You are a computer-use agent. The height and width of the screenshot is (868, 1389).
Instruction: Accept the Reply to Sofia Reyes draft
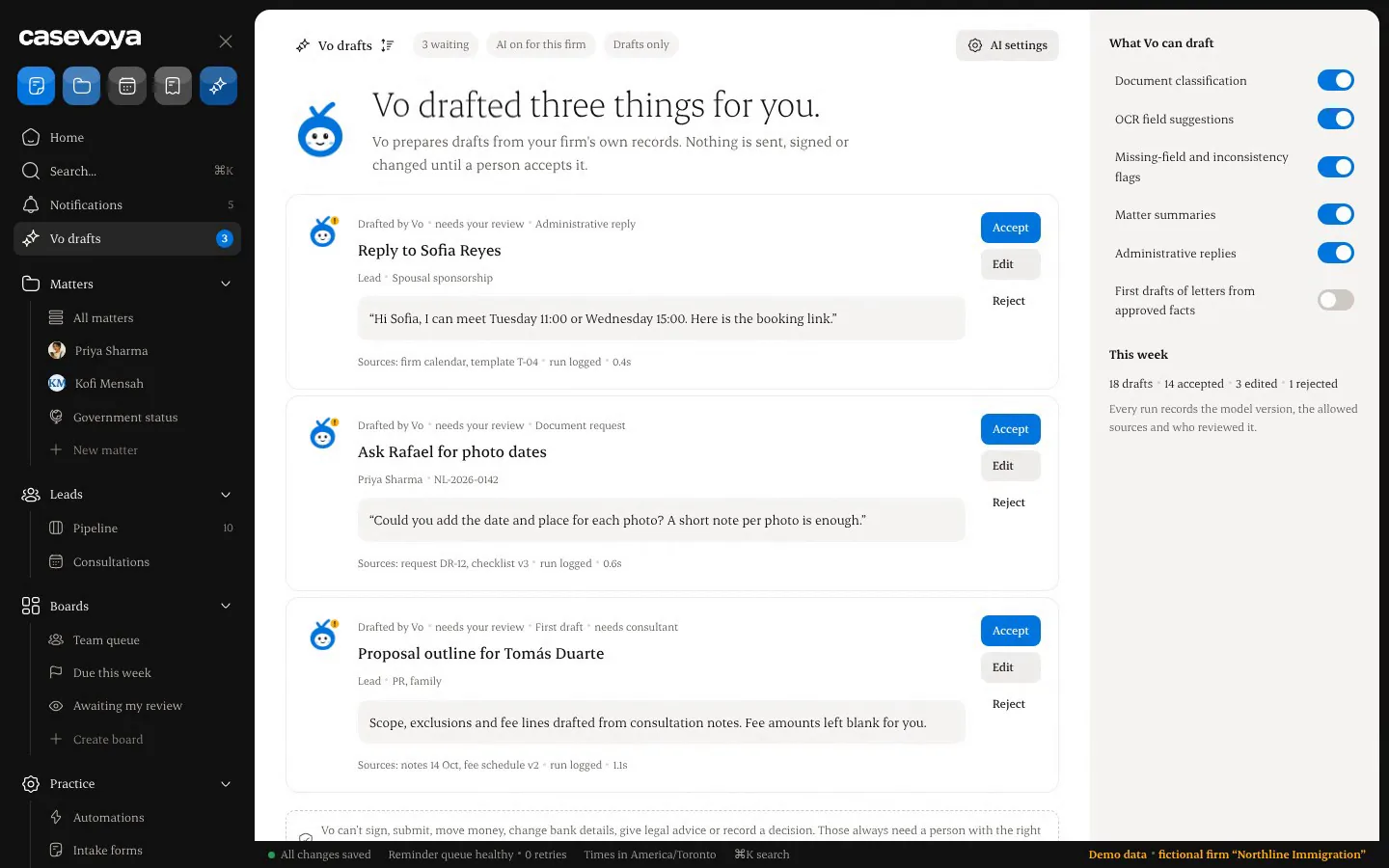(1010, 228)
